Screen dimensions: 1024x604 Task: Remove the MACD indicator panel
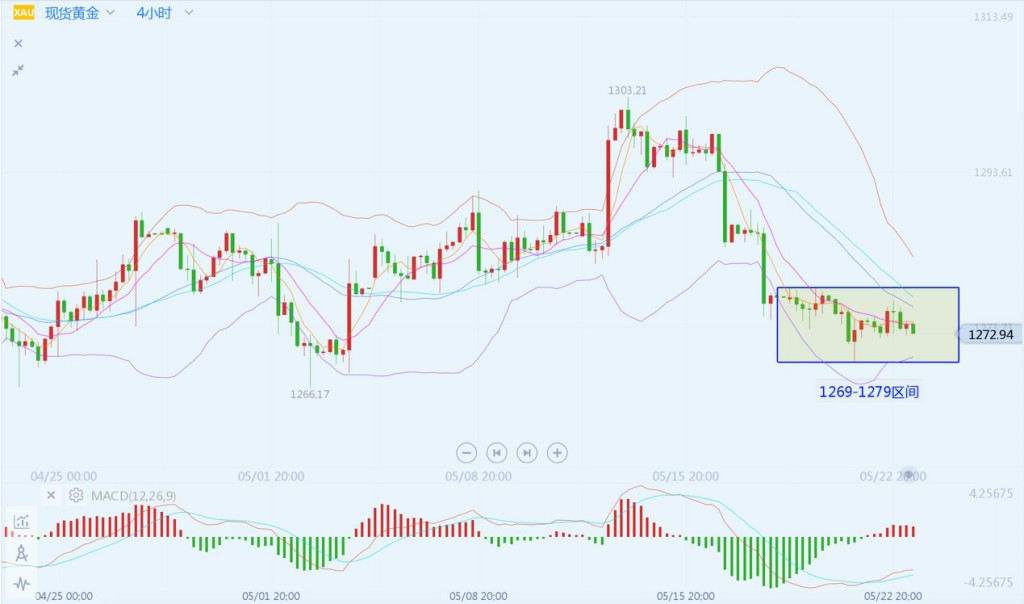click(x=51, y=495)
